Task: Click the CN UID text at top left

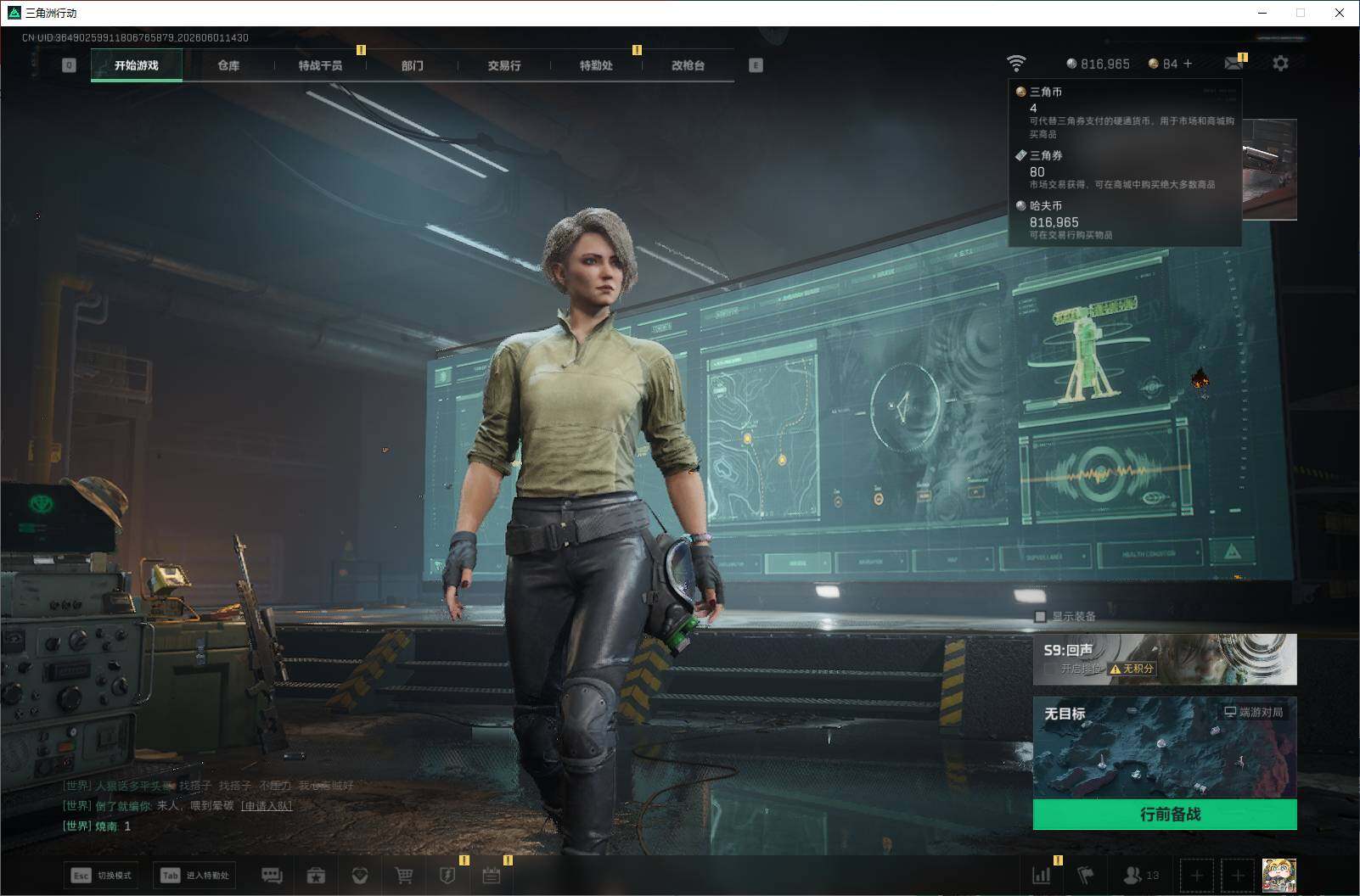Action: pyautogui.click(x=135, y=37)
